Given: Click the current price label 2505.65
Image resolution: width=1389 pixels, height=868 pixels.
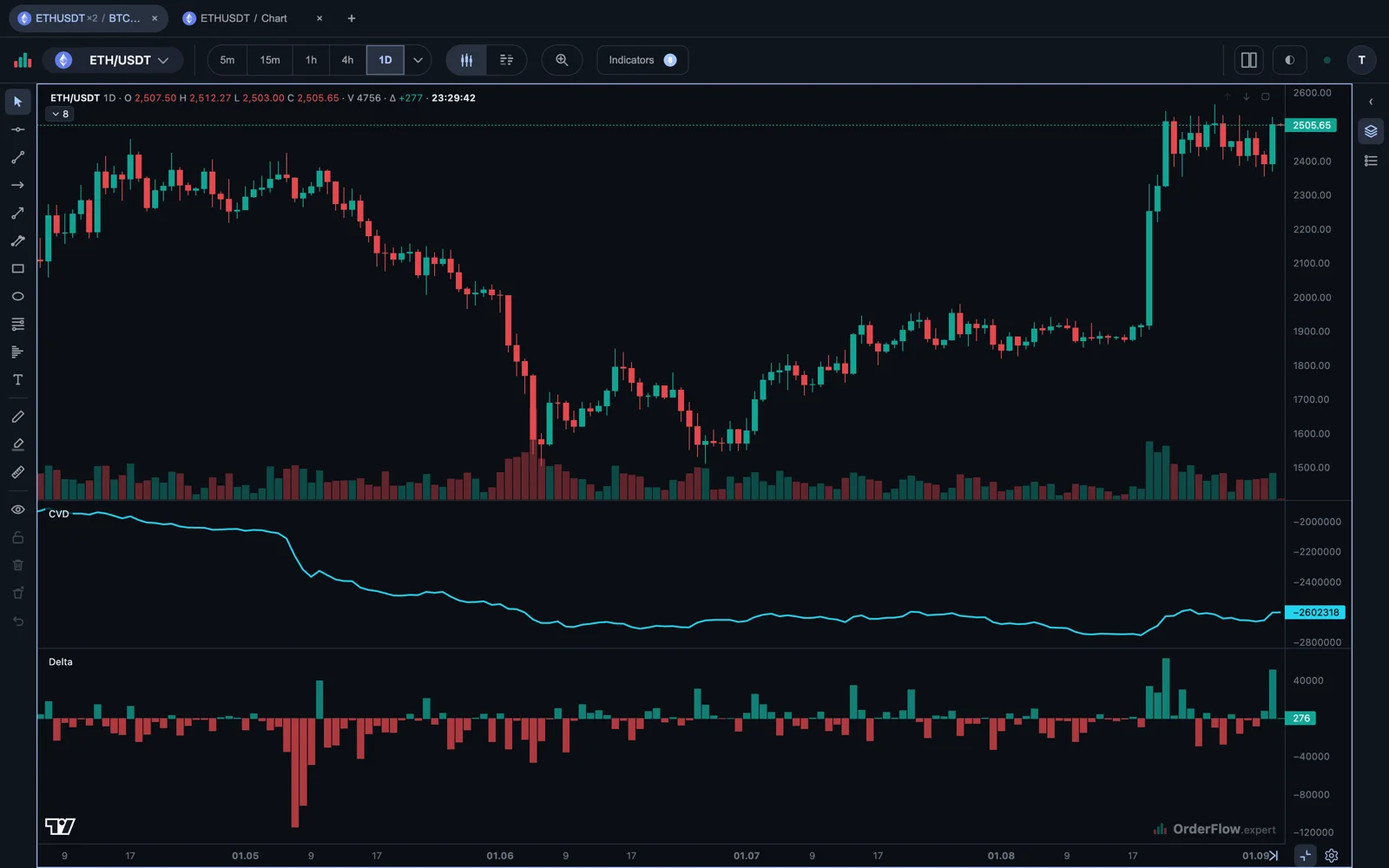Looking at the screenshot, I should (1311, 125).
